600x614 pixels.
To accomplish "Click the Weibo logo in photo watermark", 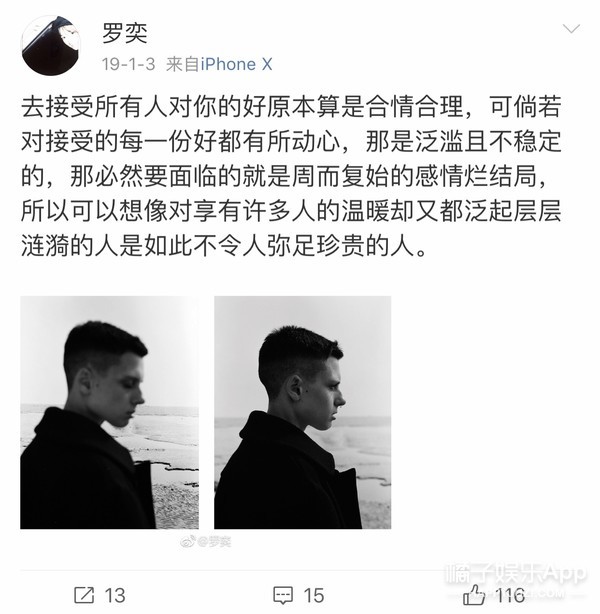I will [x=188, y=542].
